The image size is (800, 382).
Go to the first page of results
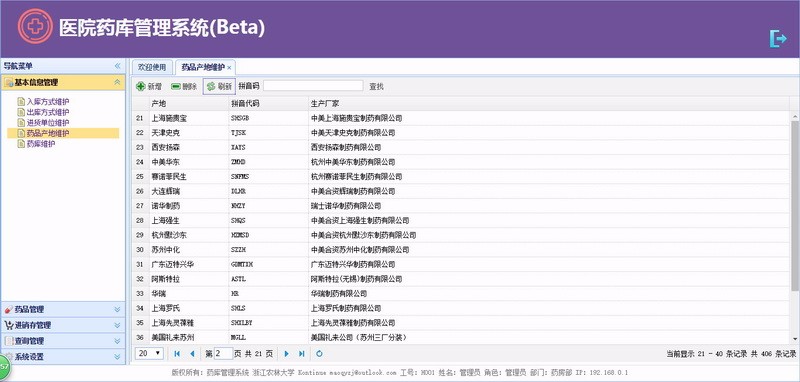click(177, 353)
